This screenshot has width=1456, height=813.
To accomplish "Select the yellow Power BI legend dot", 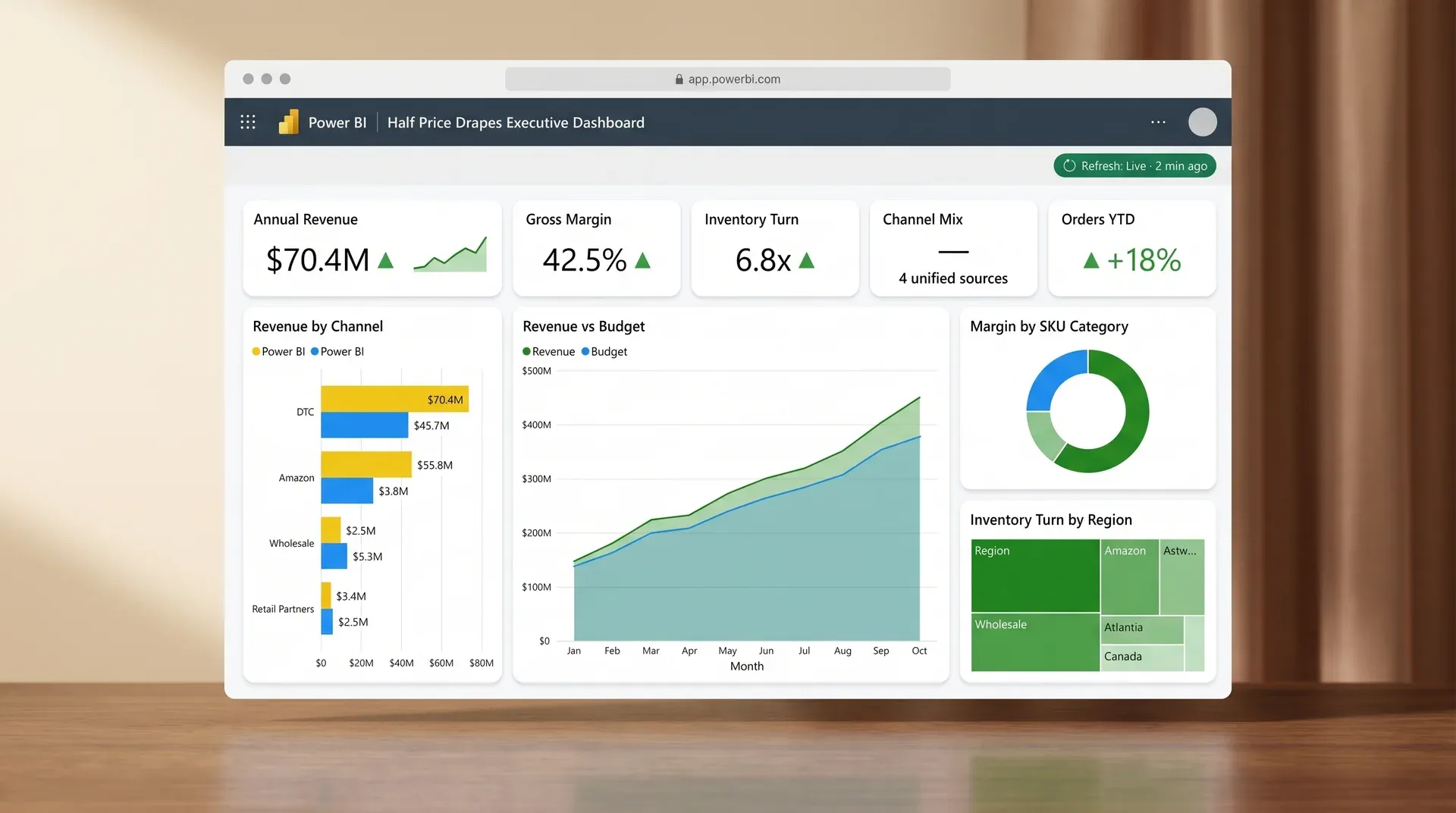I will tap(256, 351).
